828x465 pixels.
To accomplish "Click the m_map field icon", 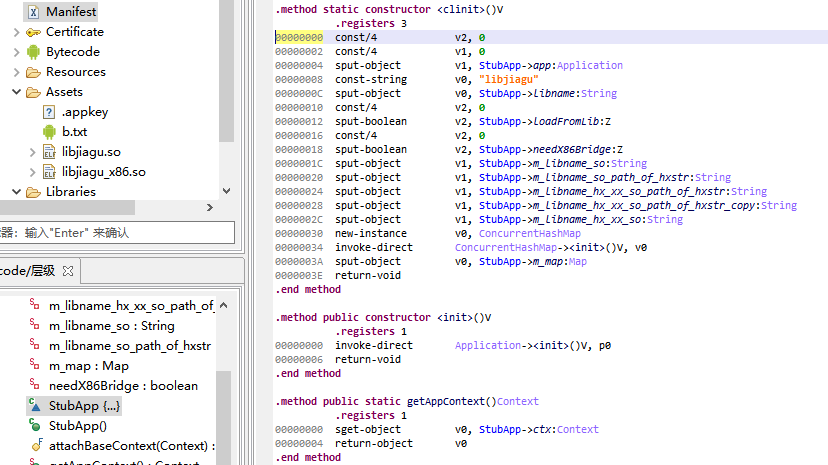I will tap(34, 364).
